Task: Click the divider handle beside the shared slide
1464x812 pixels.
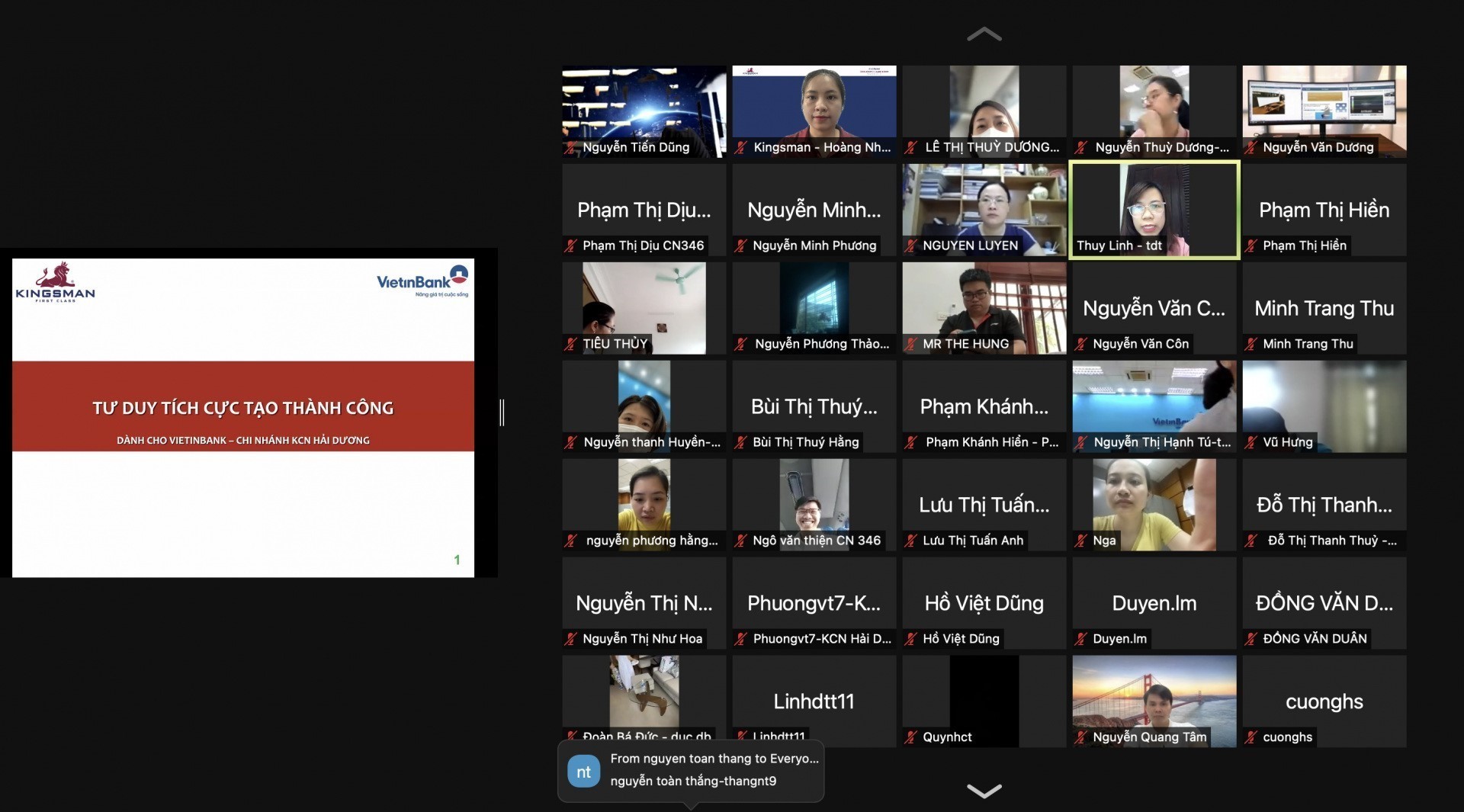Action: 502,412
